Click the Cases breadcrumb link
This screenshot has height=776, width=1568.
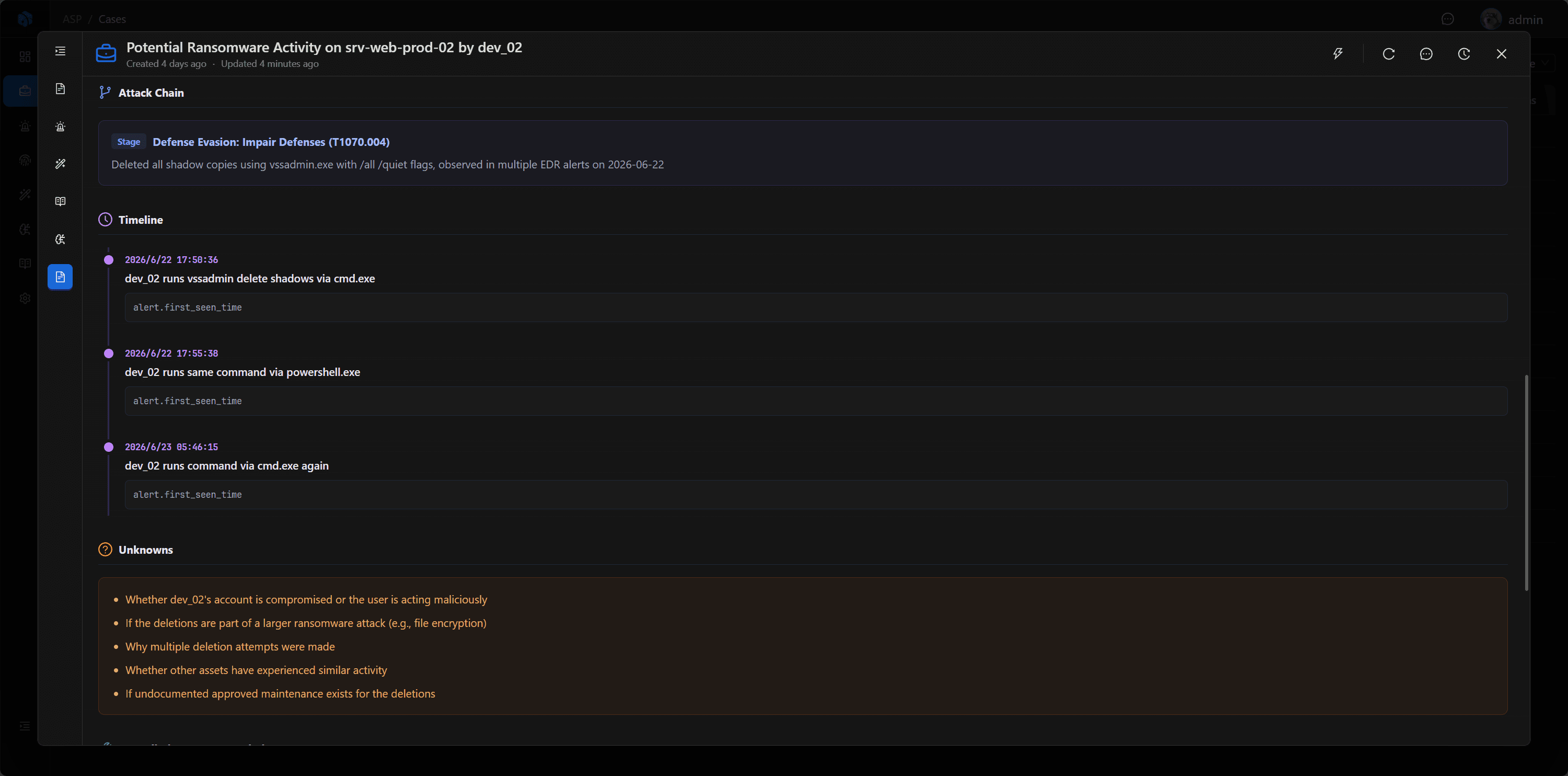[x=112, y=19]
